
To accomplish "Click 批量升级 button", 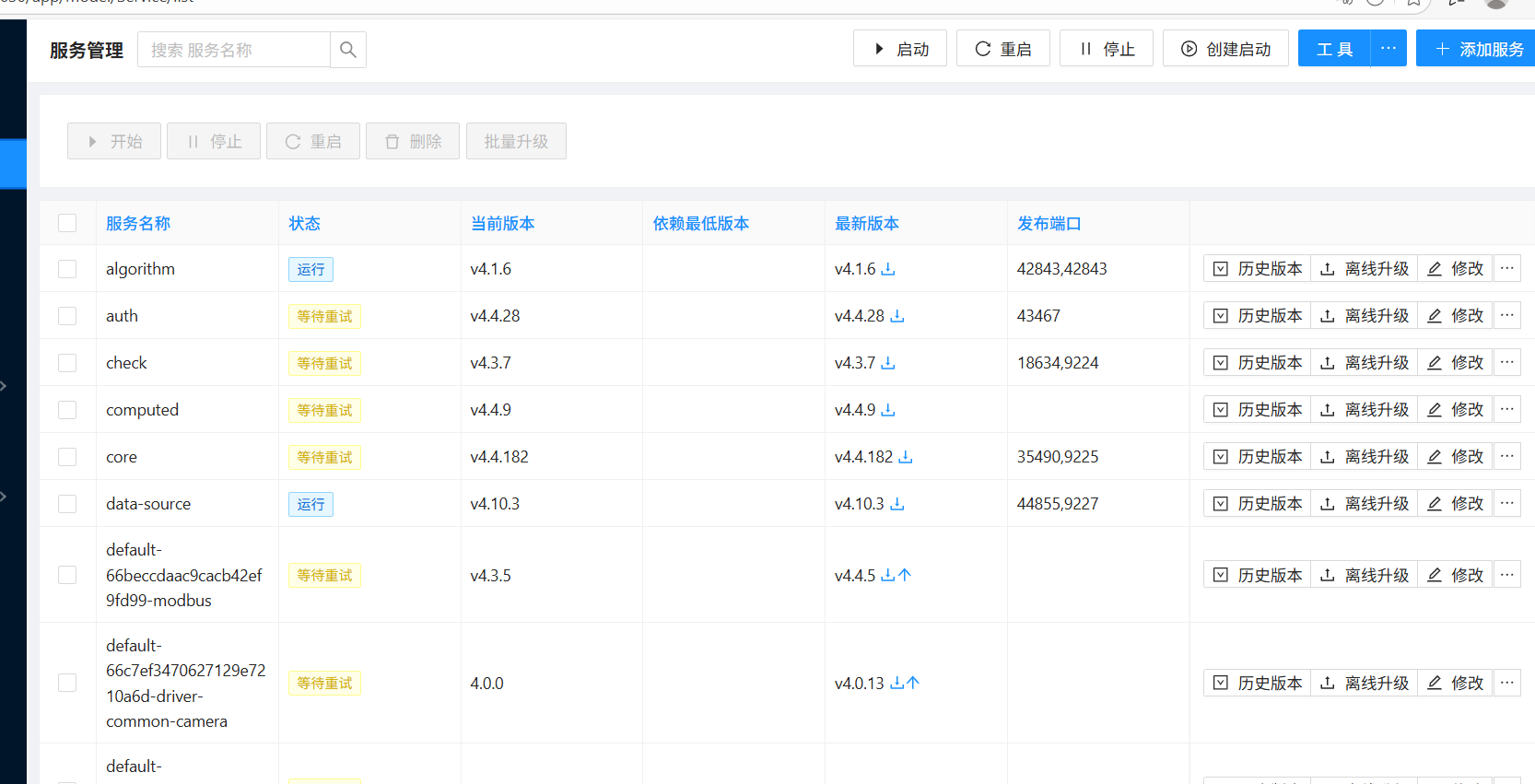I will click(516, 141).
